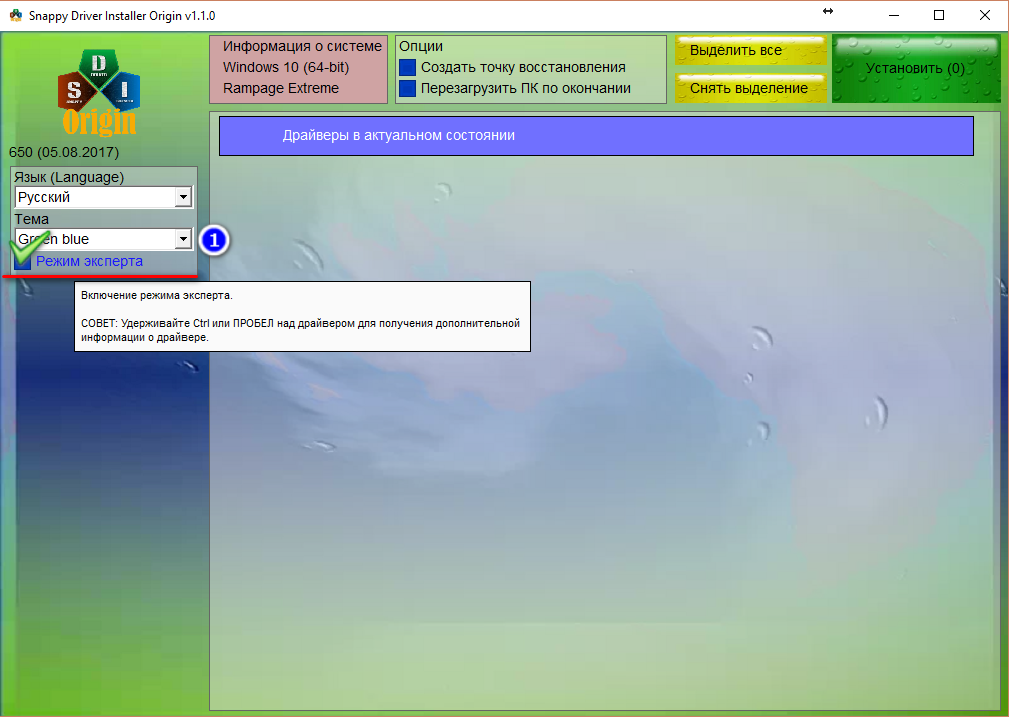The image size is (1009, 717).
Task: Open the Информация о системе panel header
Action: [x=302, y=47]
